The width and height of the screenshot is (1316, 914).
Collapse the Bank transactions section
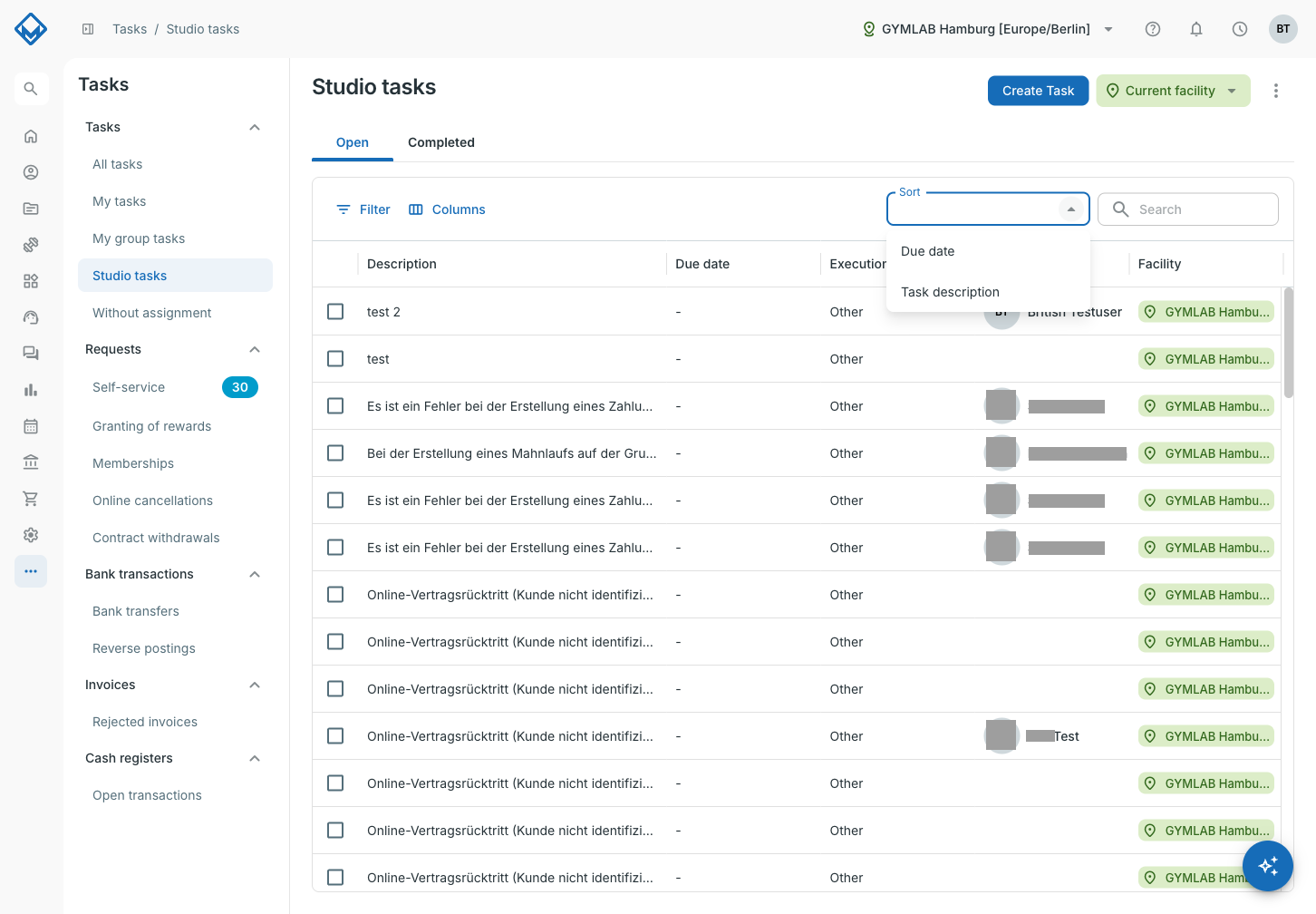point(255,574)
